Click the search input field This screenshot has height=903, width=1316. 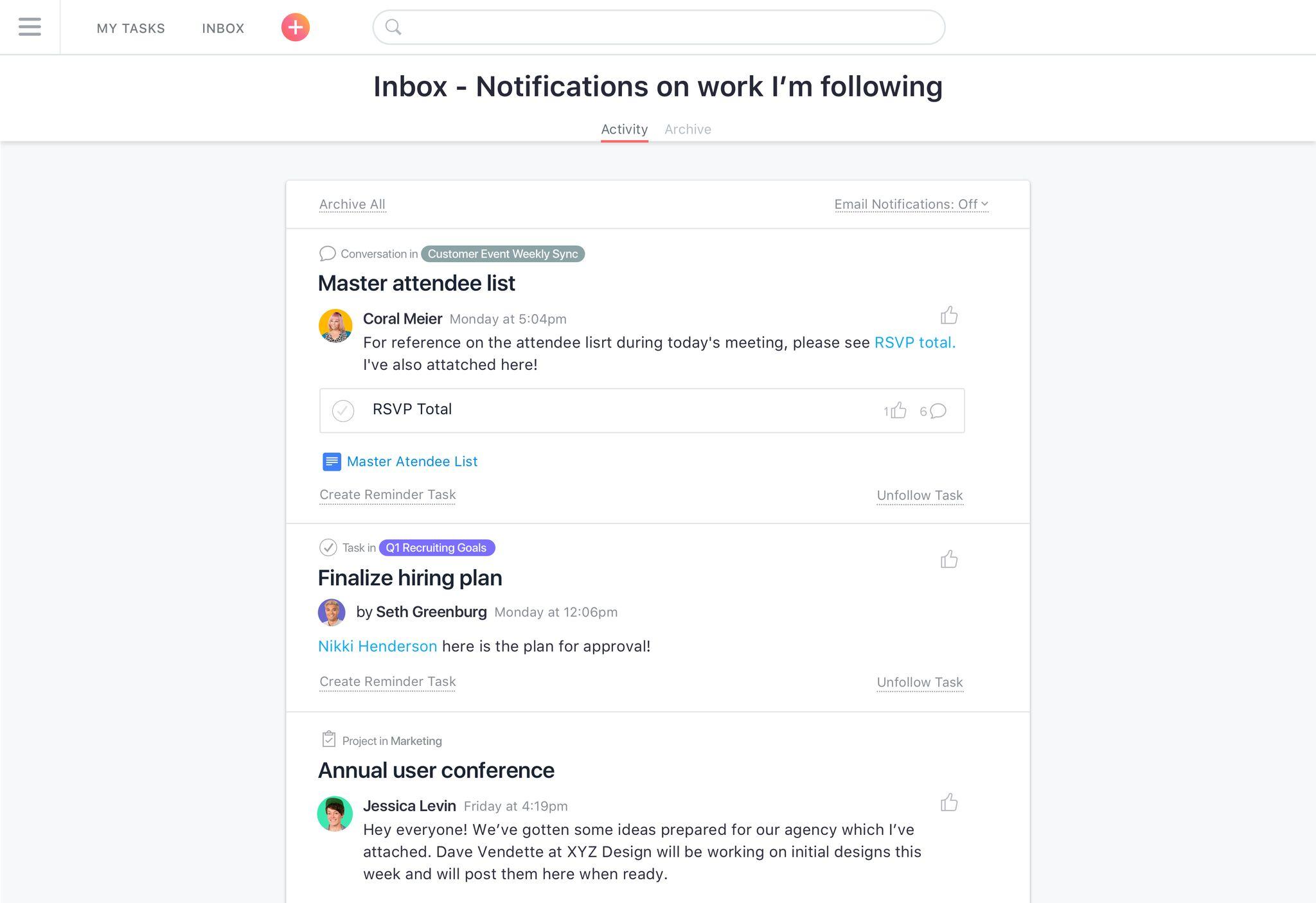658,27
